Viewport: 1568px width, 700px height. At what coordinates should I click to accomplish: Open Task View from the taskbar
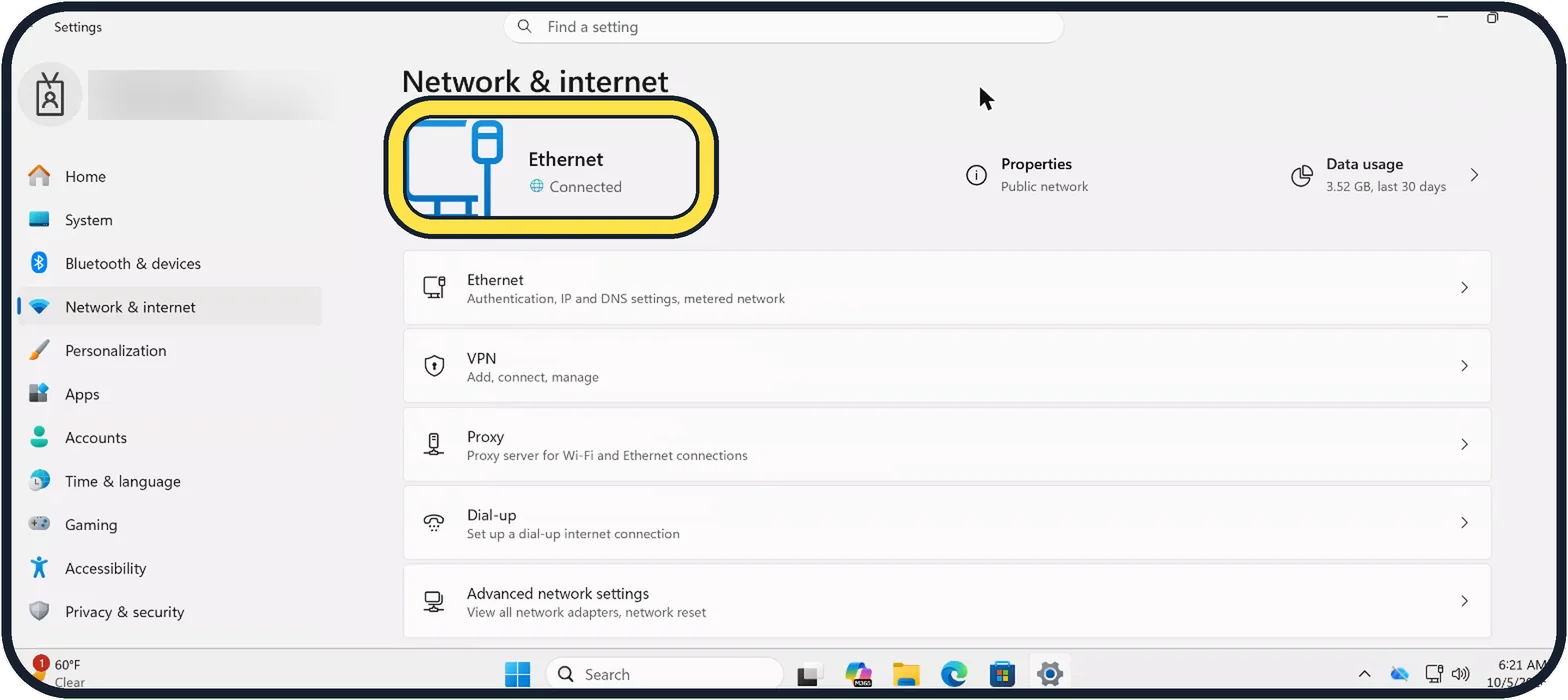point(809,675)
